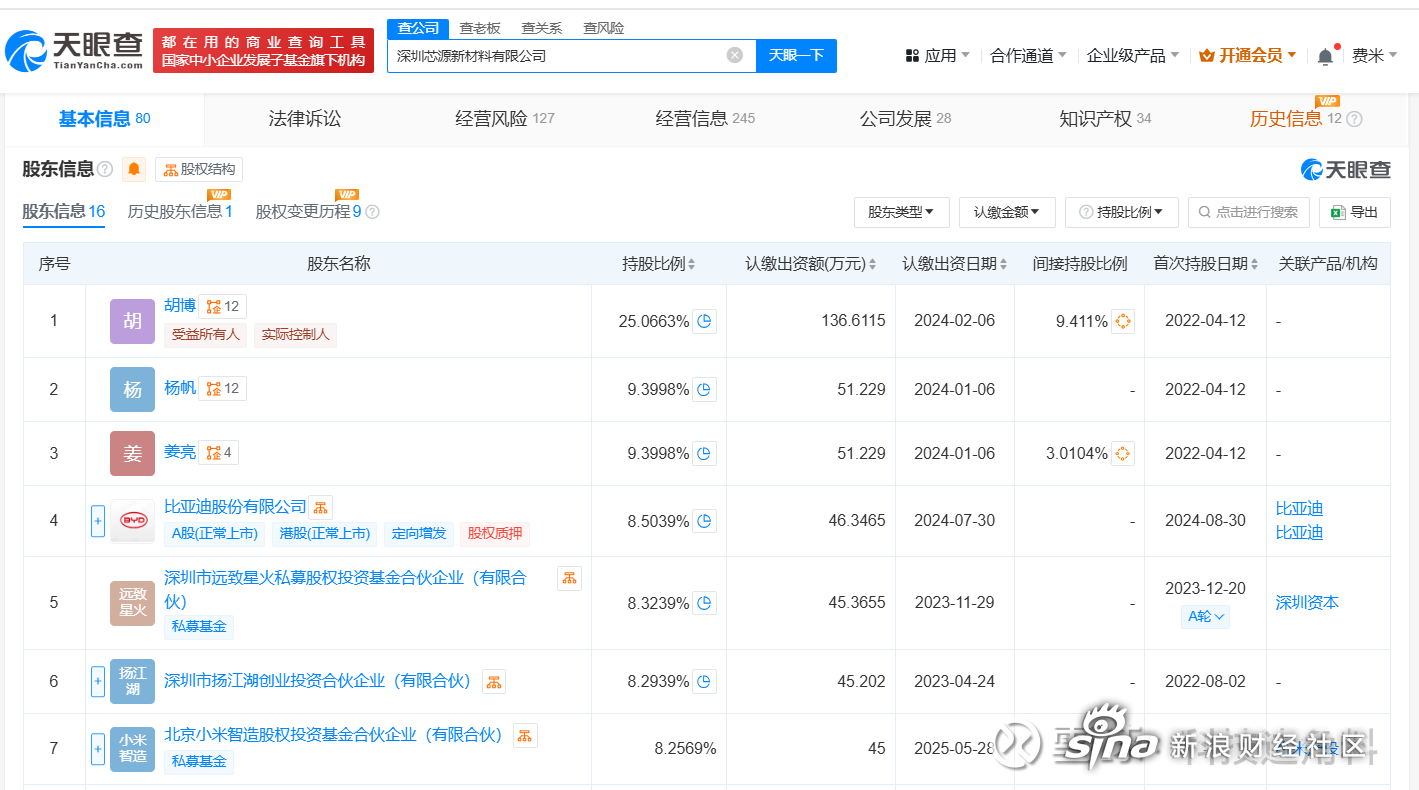Show pie chart for 杨帆's 9.3998% stake

tap(704, 389)
